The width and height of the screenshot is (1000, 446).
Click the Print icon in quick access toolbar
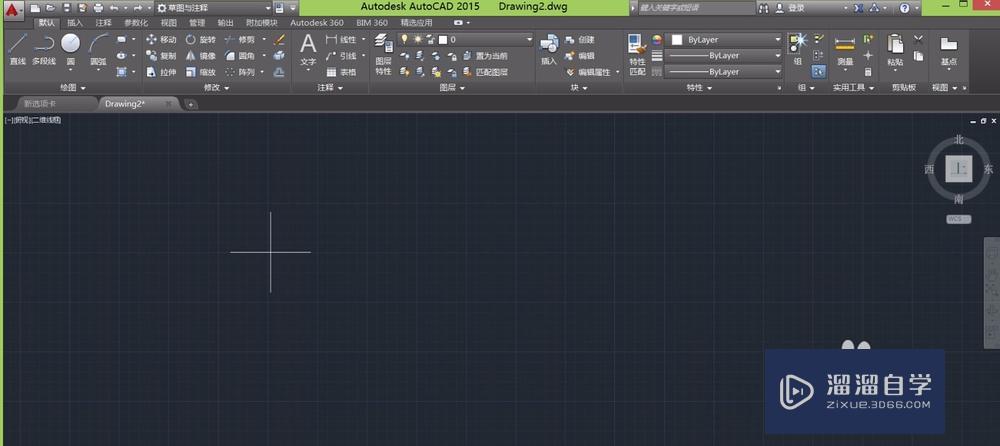pyautogui.click(x=98, y=8)
